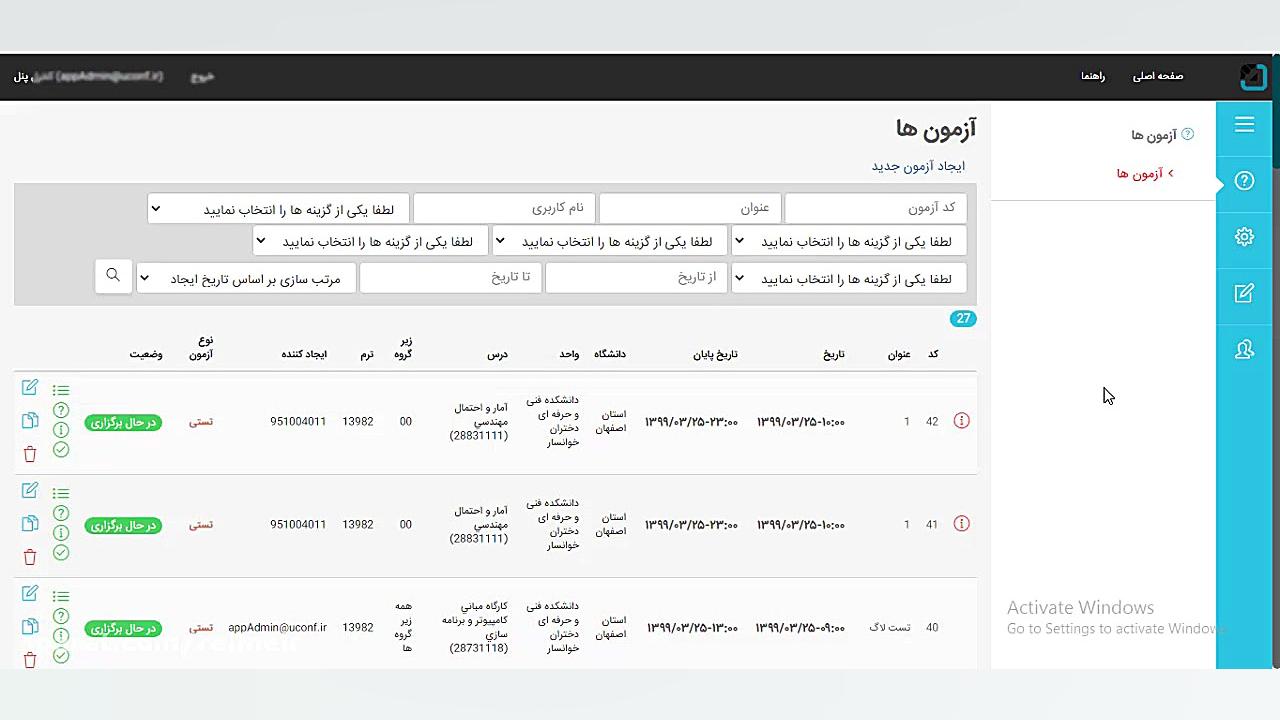The image size is (1280, 720).
Task: Click the green info icon for exam 42
Action: [61, 430]
